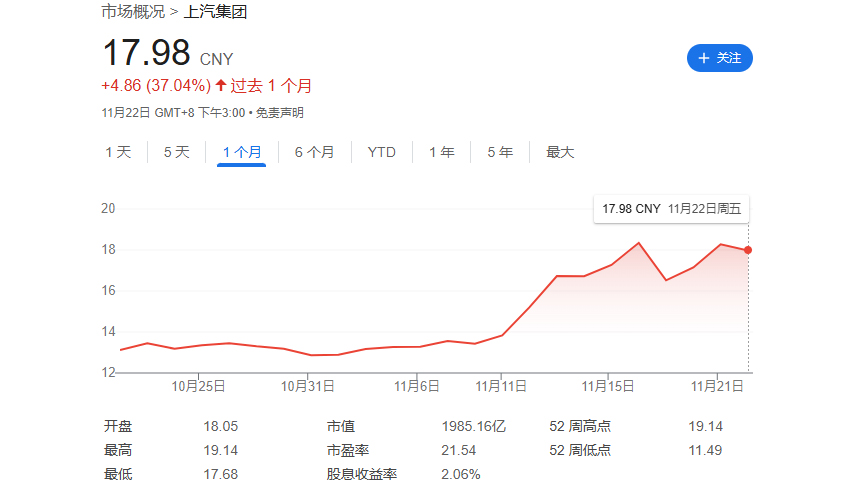Click the 开盘 value 18.05

[221, 426]
